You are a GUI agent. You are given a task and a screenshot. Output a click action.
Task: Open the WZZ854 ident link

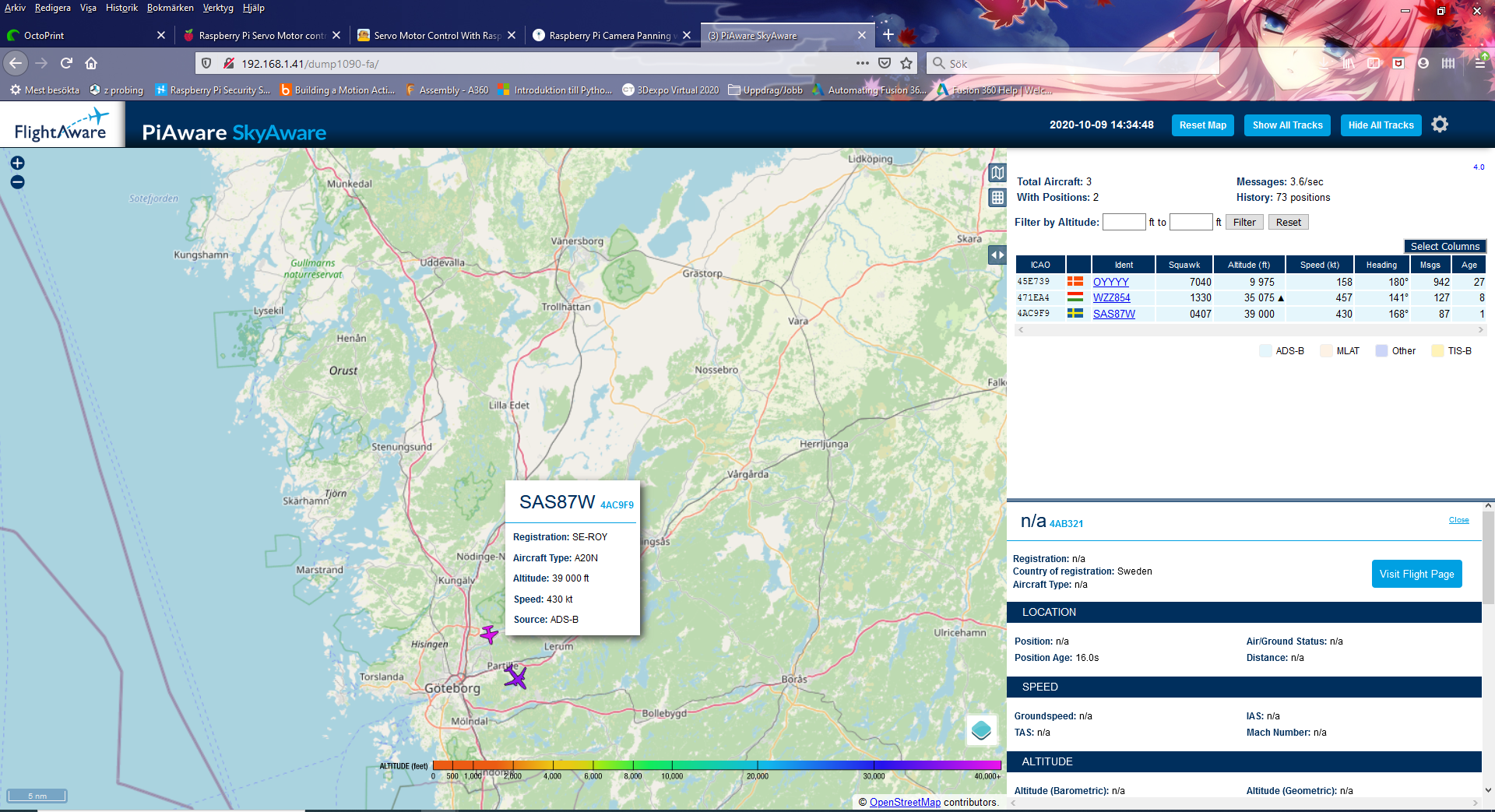click(1111, 297)
